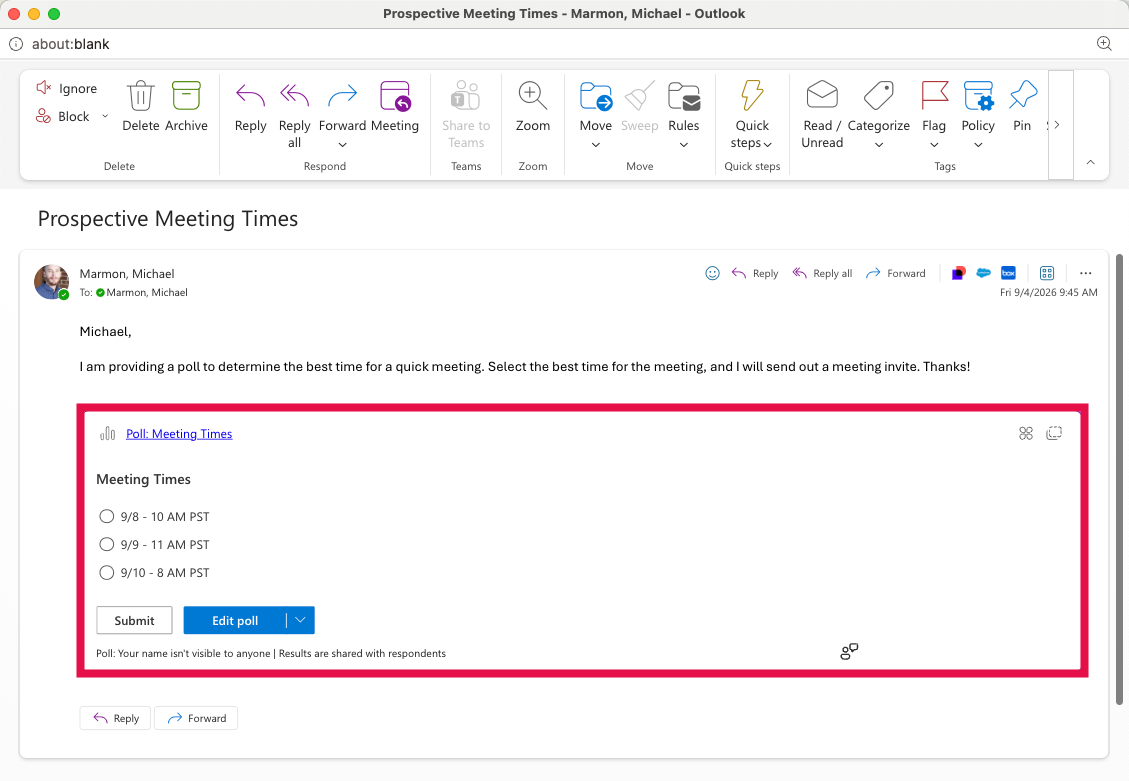Click the browser zoom icon in address bar
The height and width of the screenshot is (781, 1129).
coord(1104,43)
